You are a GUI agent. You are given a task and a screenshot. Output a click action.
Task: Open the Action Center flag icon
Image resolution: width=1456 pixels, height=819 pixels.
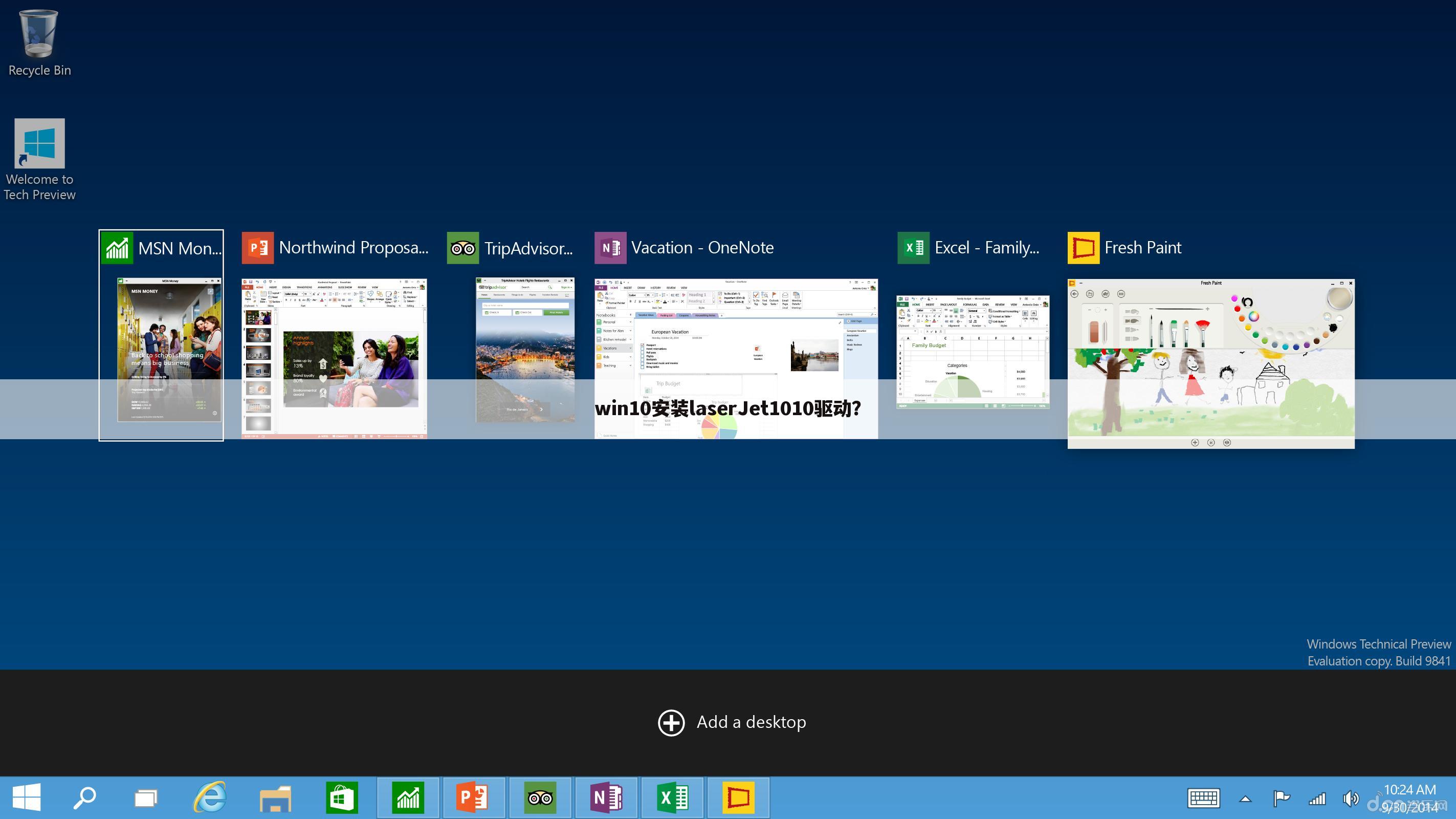point(1282,798)
